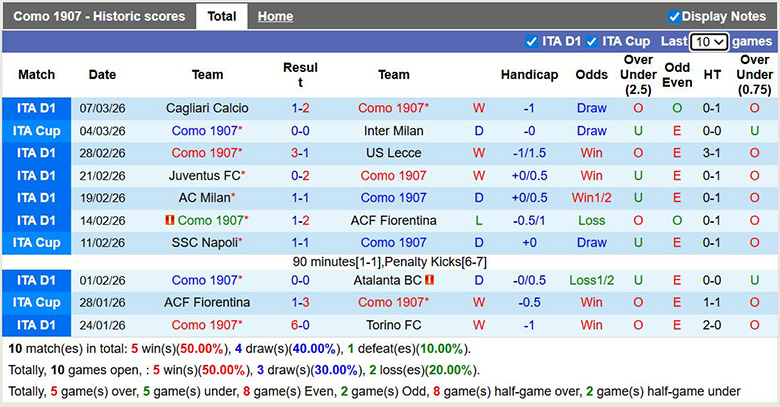The image size is (780, 407).
Task: Click ITA D1 badge on the 07/03/26 row
Action: [37, 108]
